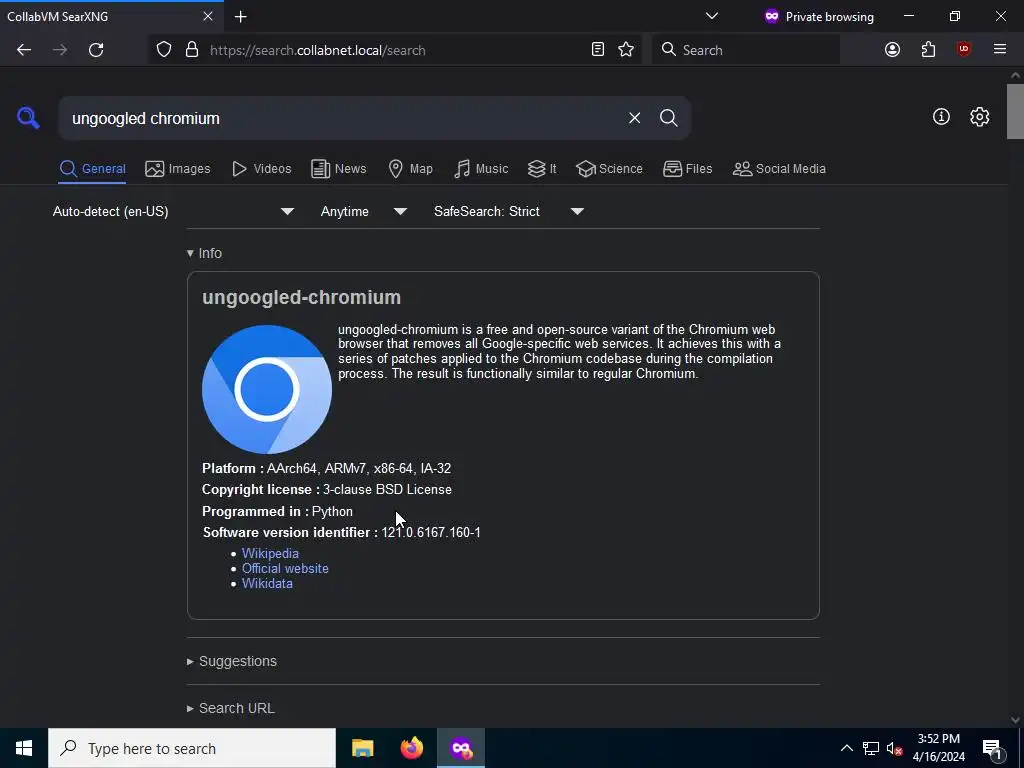Open the Windows Start menu

(24, 748)
